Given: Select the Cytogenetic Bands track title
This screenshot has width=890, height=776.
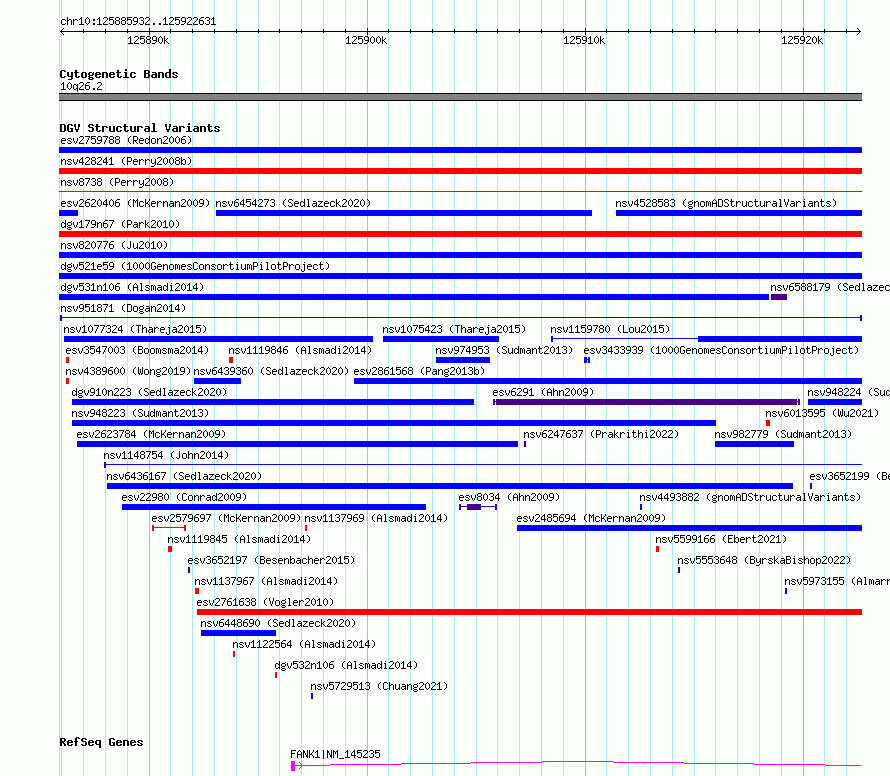Looking at the screenshot, I should (x=119, y=74).
